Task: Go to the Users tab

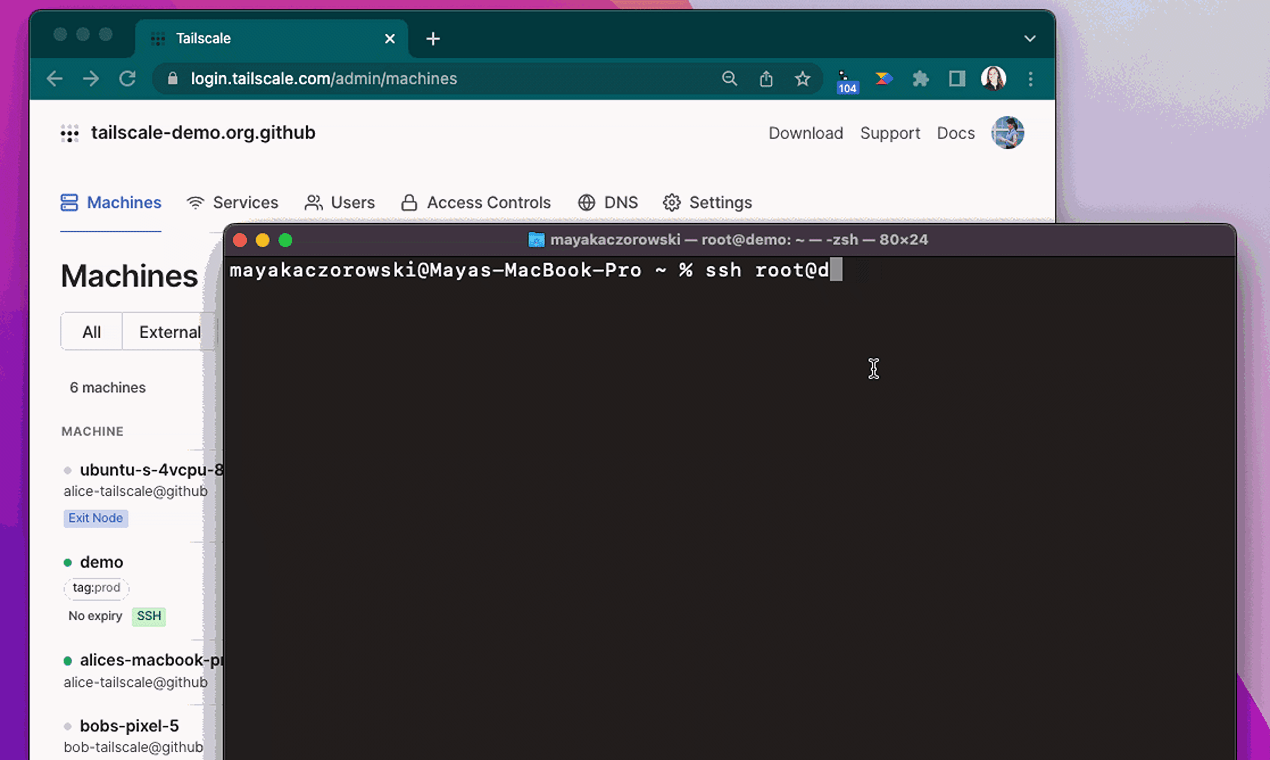Action: point(340,203)
